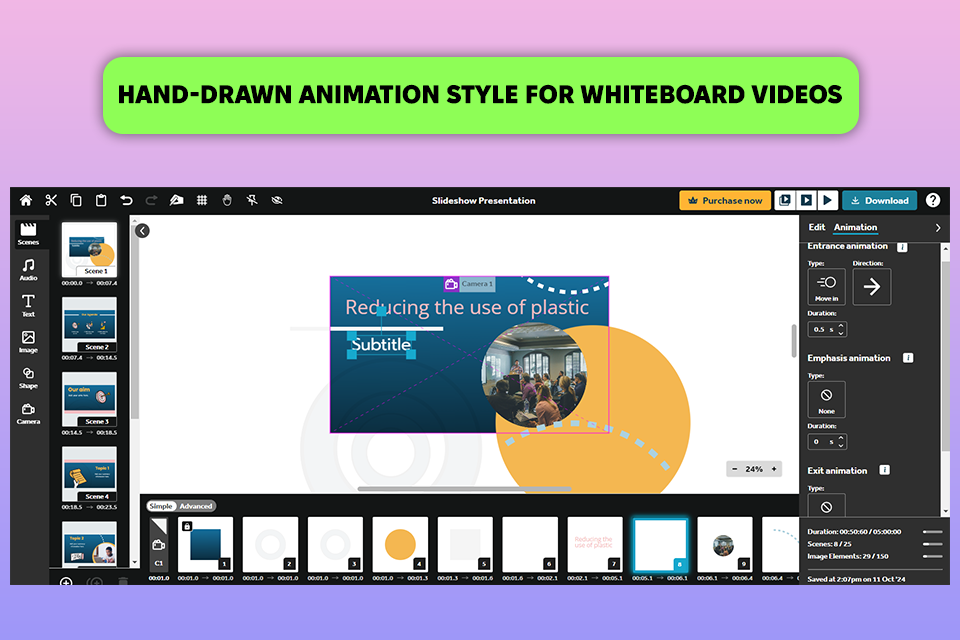Add a new scene with the plus icon
This screenshot has height=640, width=960.
coord(66,581)
